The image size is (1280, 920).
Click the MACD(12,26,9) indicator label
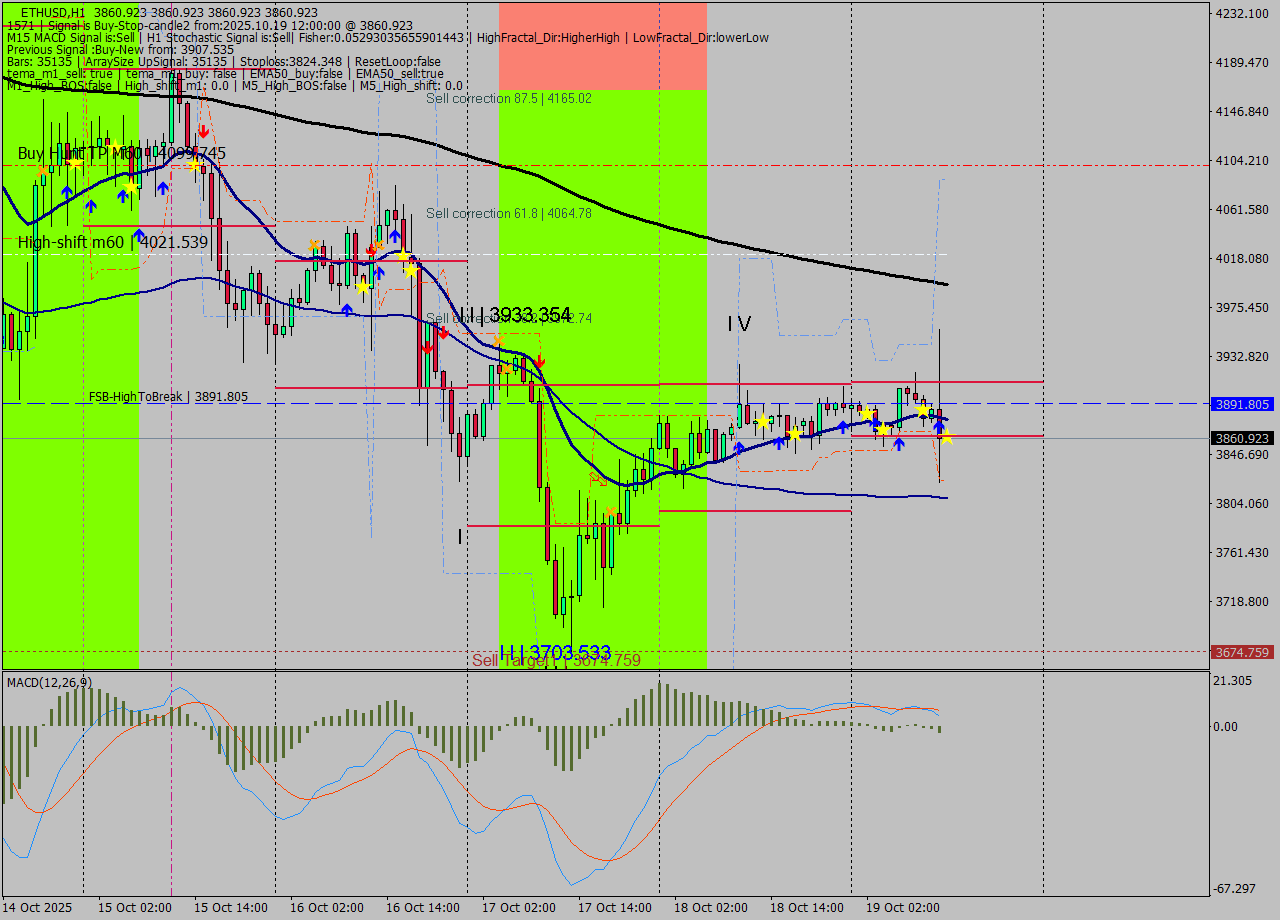(x=50, y=682)
